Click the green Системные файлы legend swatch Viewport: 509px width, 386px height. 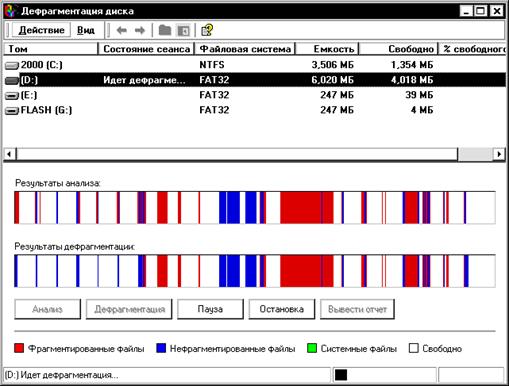point(312,348)
